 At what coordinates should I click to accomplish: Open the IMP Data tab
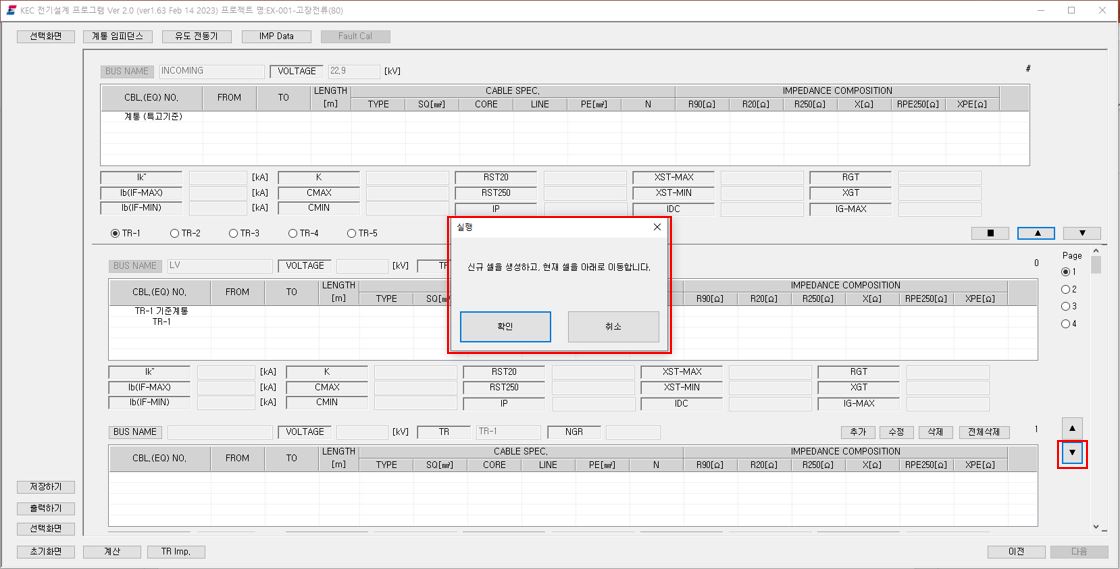click(x=276, y=36)
